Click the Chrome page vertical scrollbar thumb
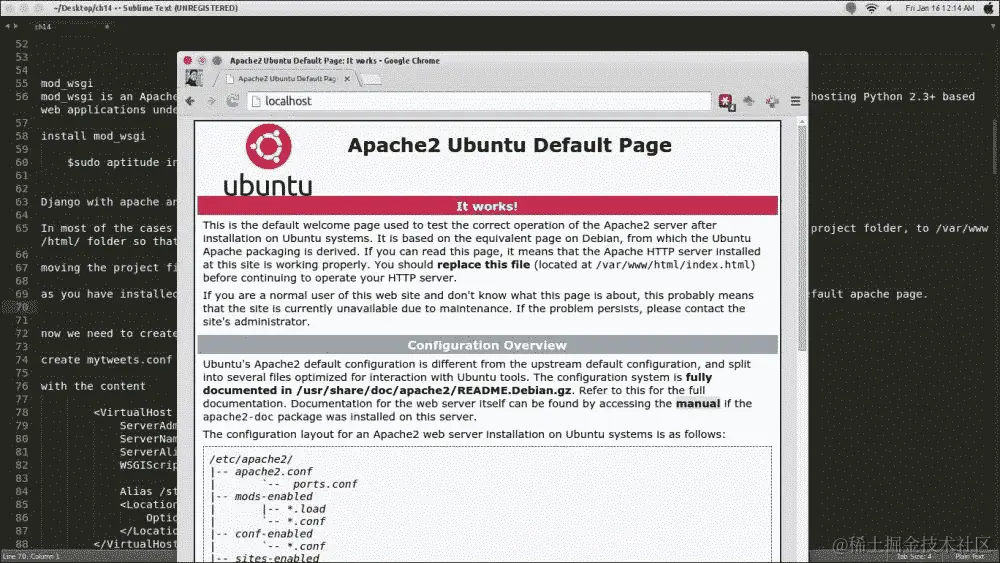Screen dimensions: 1000x563 coord(802,237)
